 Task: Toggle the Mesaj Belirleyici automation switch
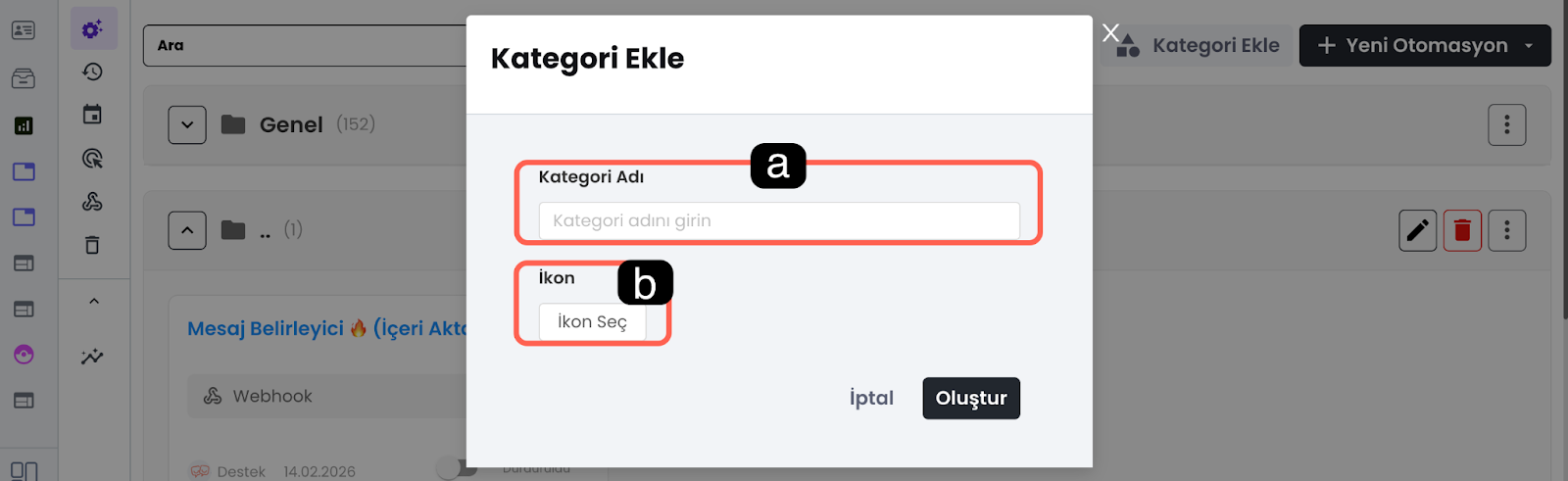(456, 468)
